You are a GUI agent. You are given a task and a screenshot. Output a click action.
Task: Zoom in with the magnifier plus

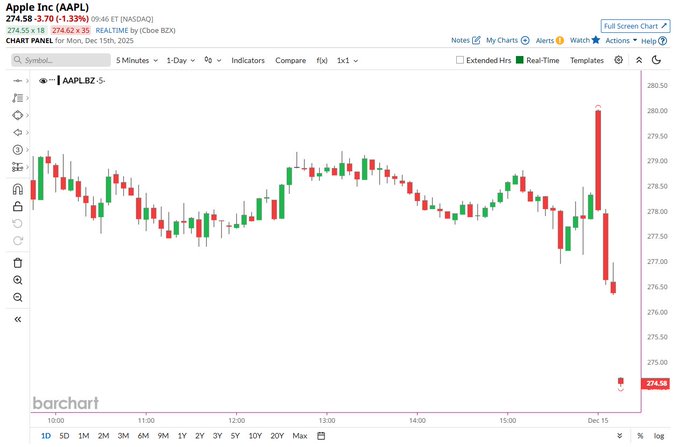coord(18,280)
